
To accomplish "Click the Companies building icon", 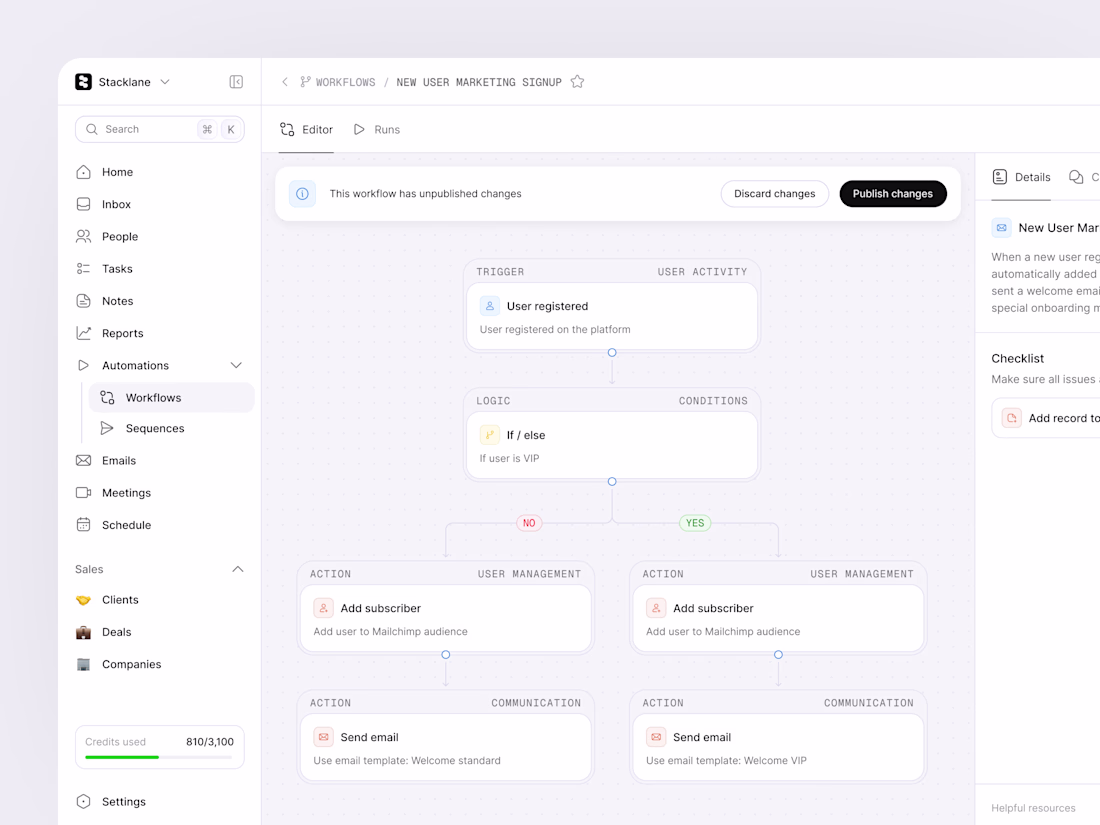I will (83, 664).
